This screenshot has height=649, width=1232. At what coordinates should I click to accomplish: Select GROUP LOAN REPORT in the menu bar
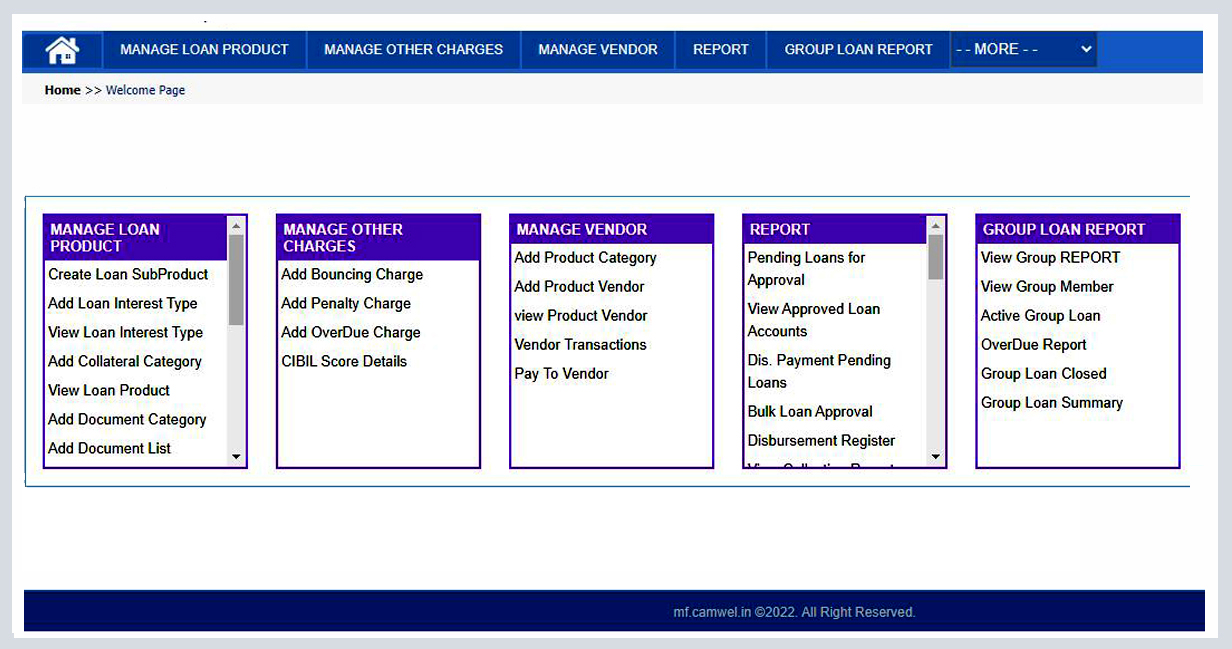[x=857, y=49]
